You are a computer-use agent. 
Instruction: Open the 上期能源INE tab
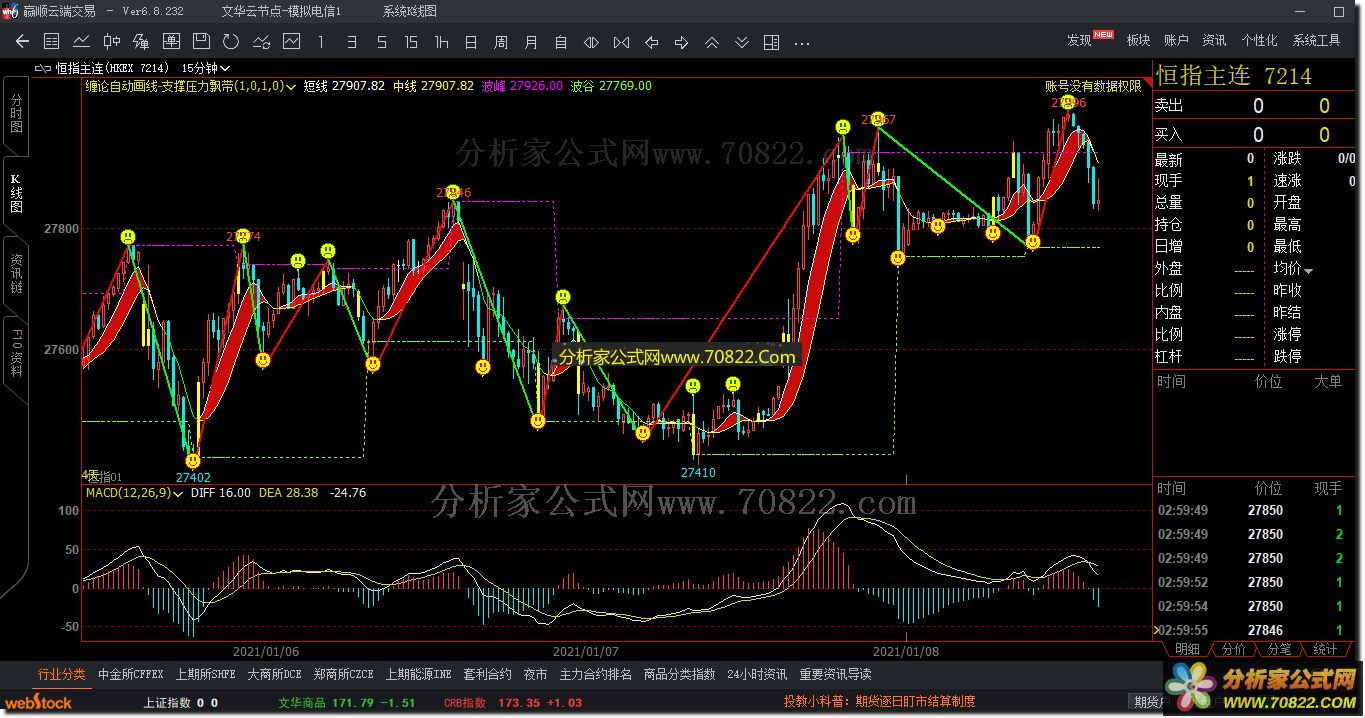[x=418, y=674]
